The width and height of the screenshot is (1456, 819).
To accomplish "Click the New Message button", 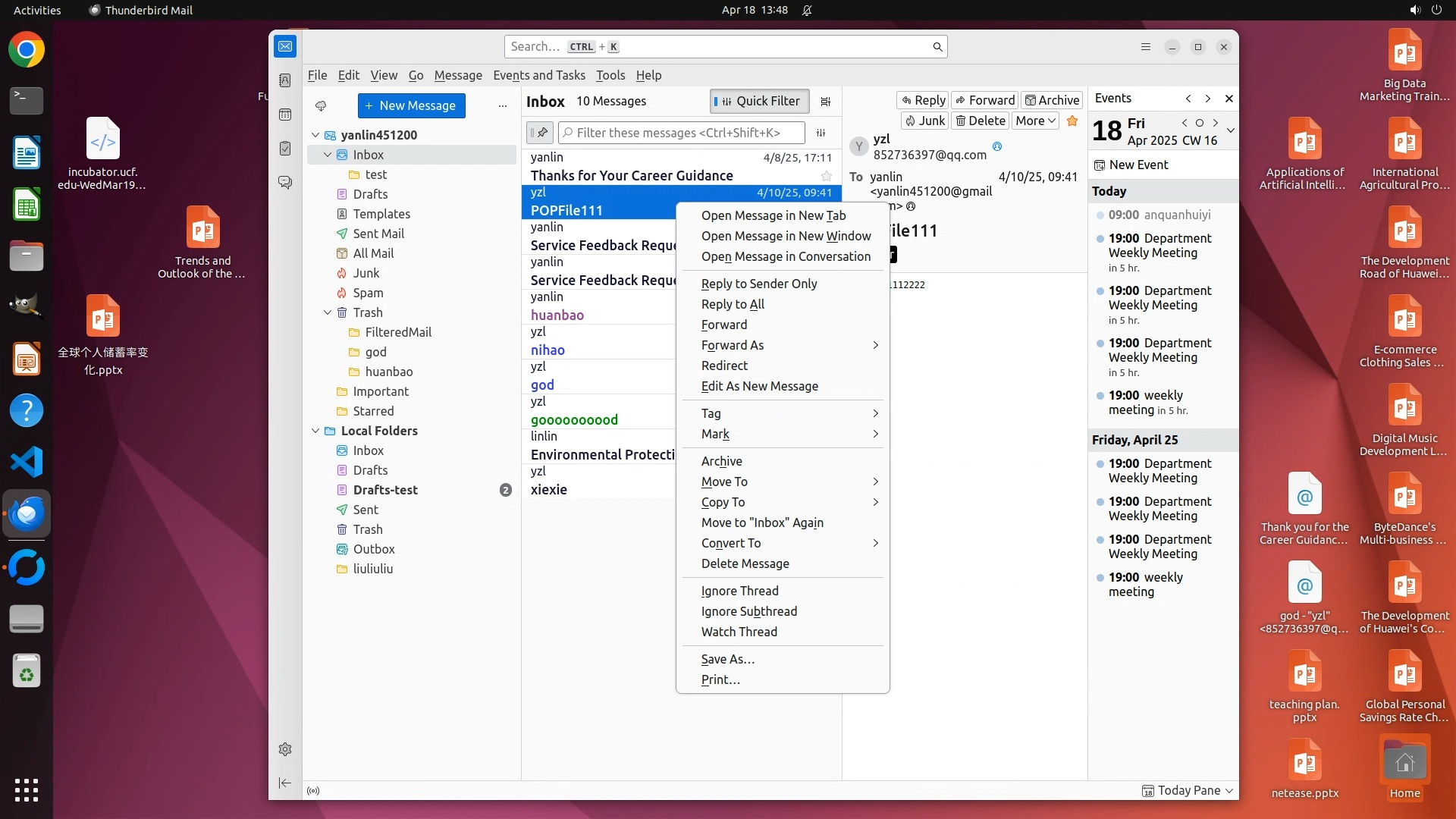I will tap(411, 106).
